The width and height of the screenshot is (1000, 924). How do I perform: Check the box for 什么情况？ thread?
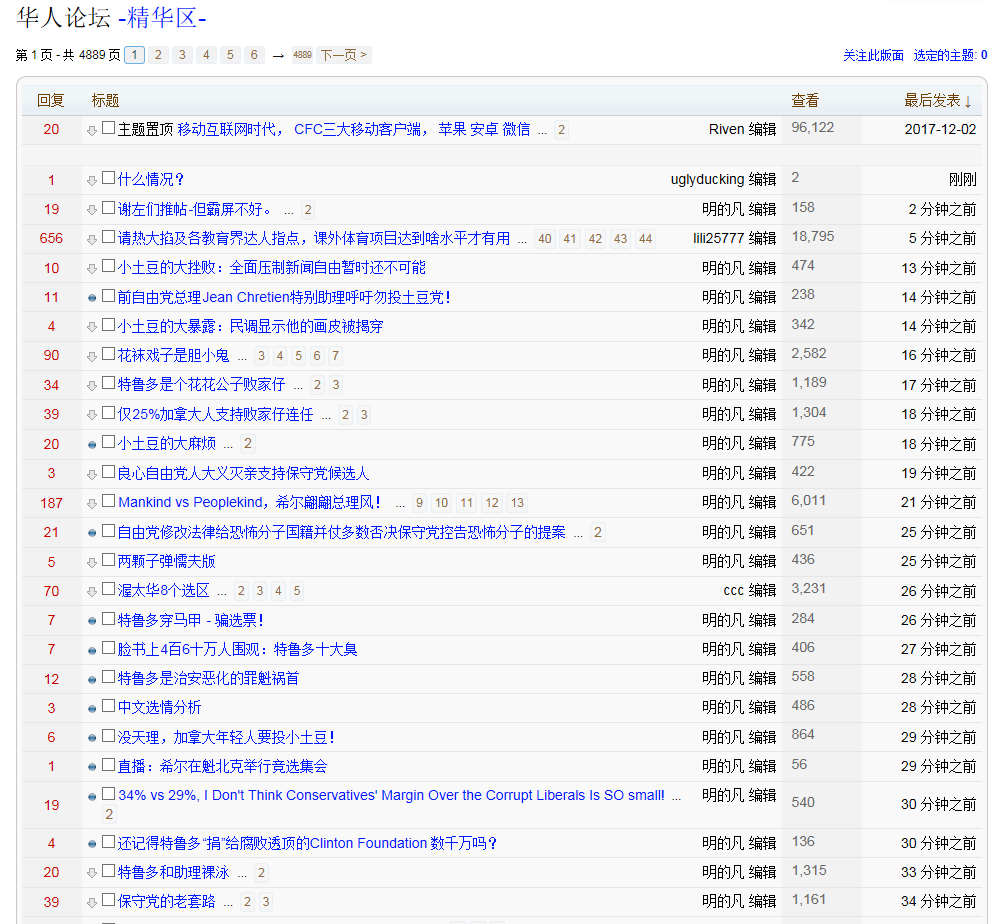[108, 179]
